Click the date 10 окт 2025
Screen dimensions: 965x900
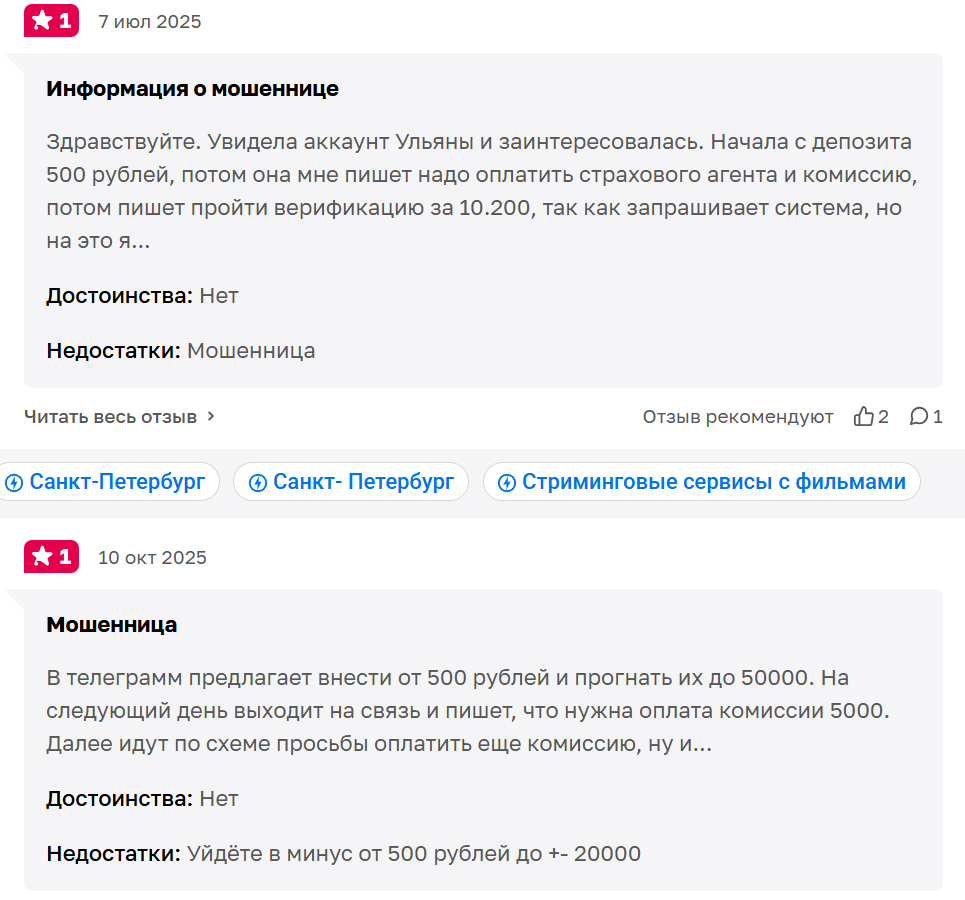point(152,556)
